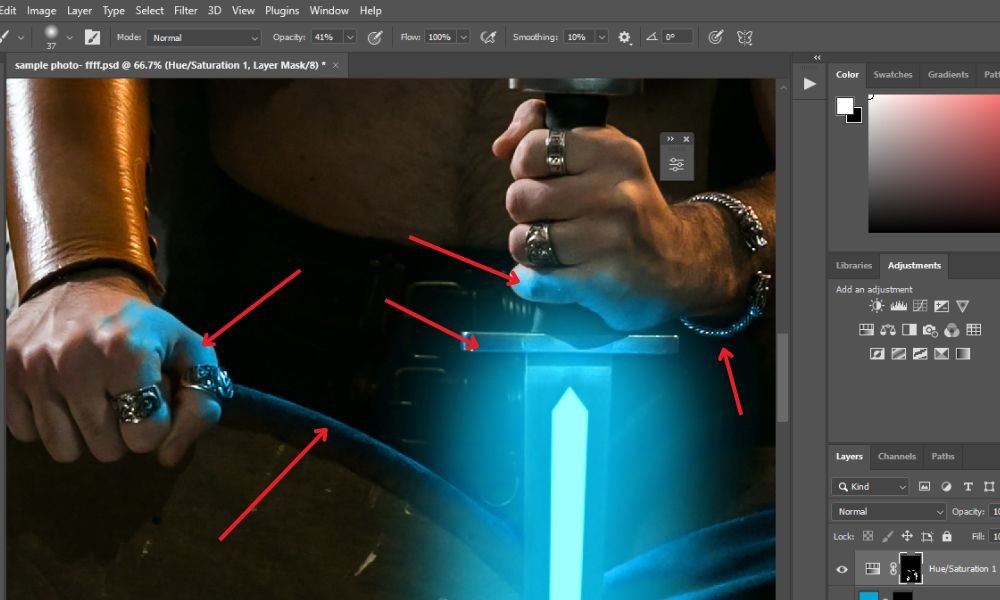Open the Flow slider dropdown

tap(464, 38)
